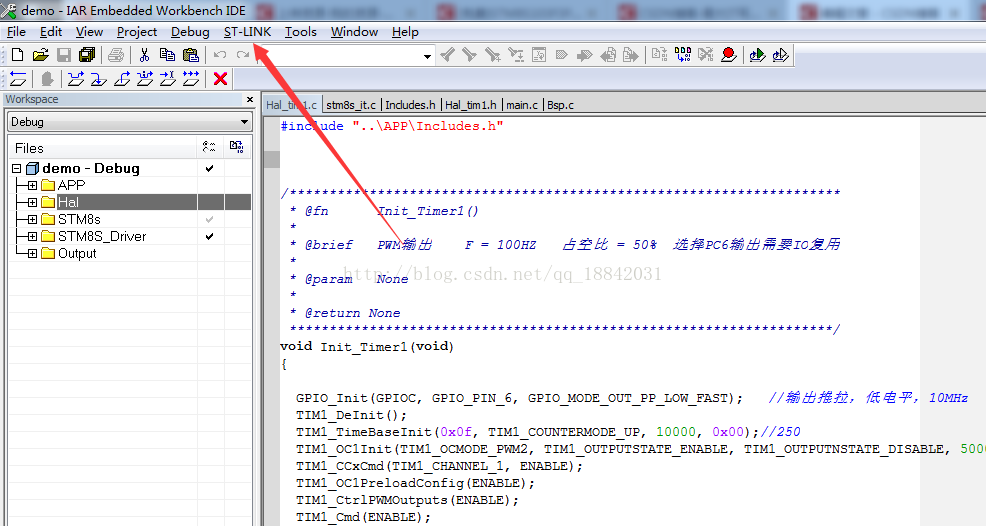This screenshot has height=526, width=986.
Task: Open the Tools menu
Action: pyautogui.click(x=301, y=31)
